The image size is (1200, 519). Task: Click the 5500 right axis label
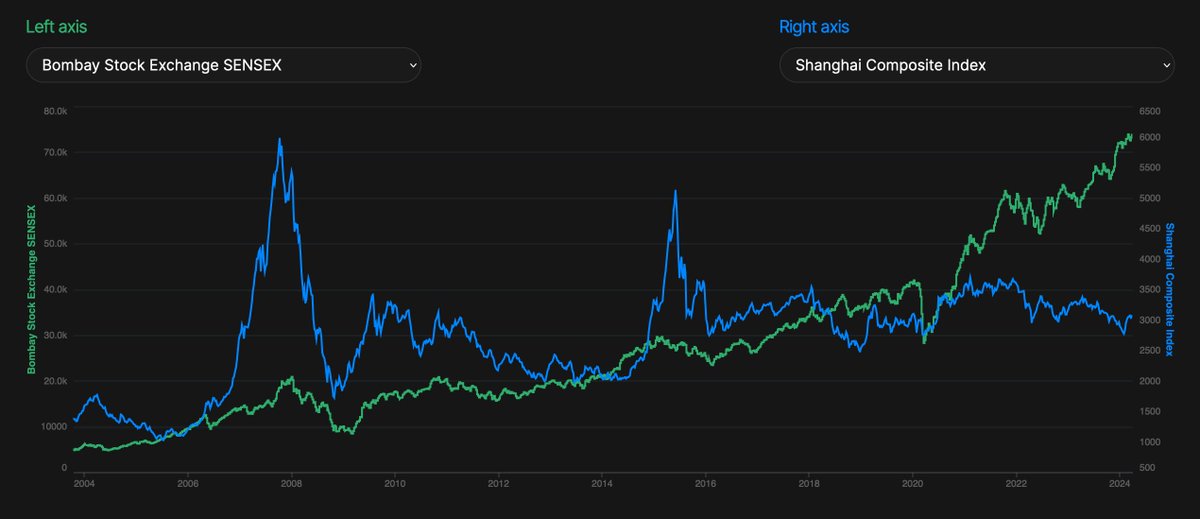coord(1149,168)
